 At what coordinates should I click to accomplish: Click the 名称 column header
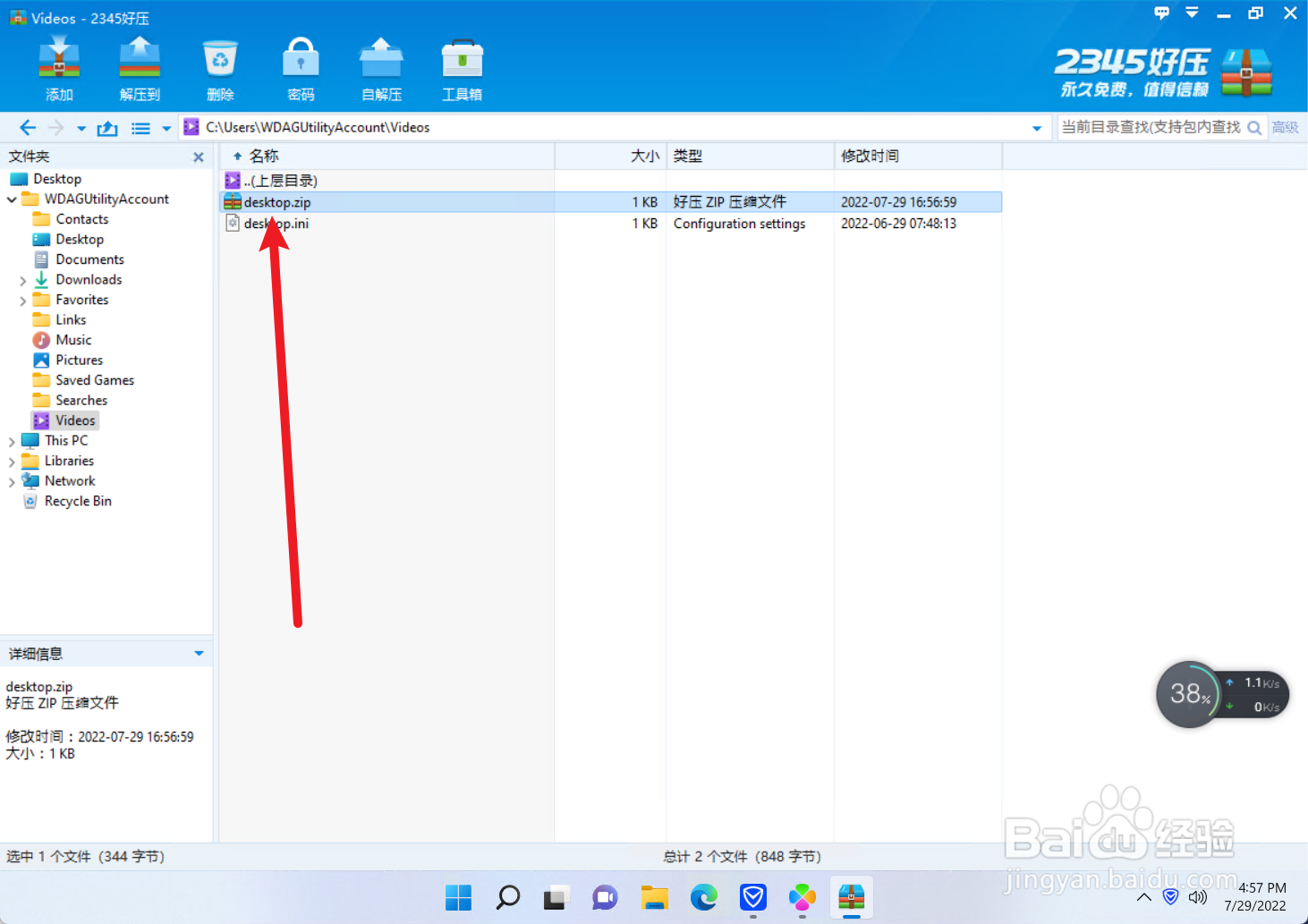(x=264, y=156)
